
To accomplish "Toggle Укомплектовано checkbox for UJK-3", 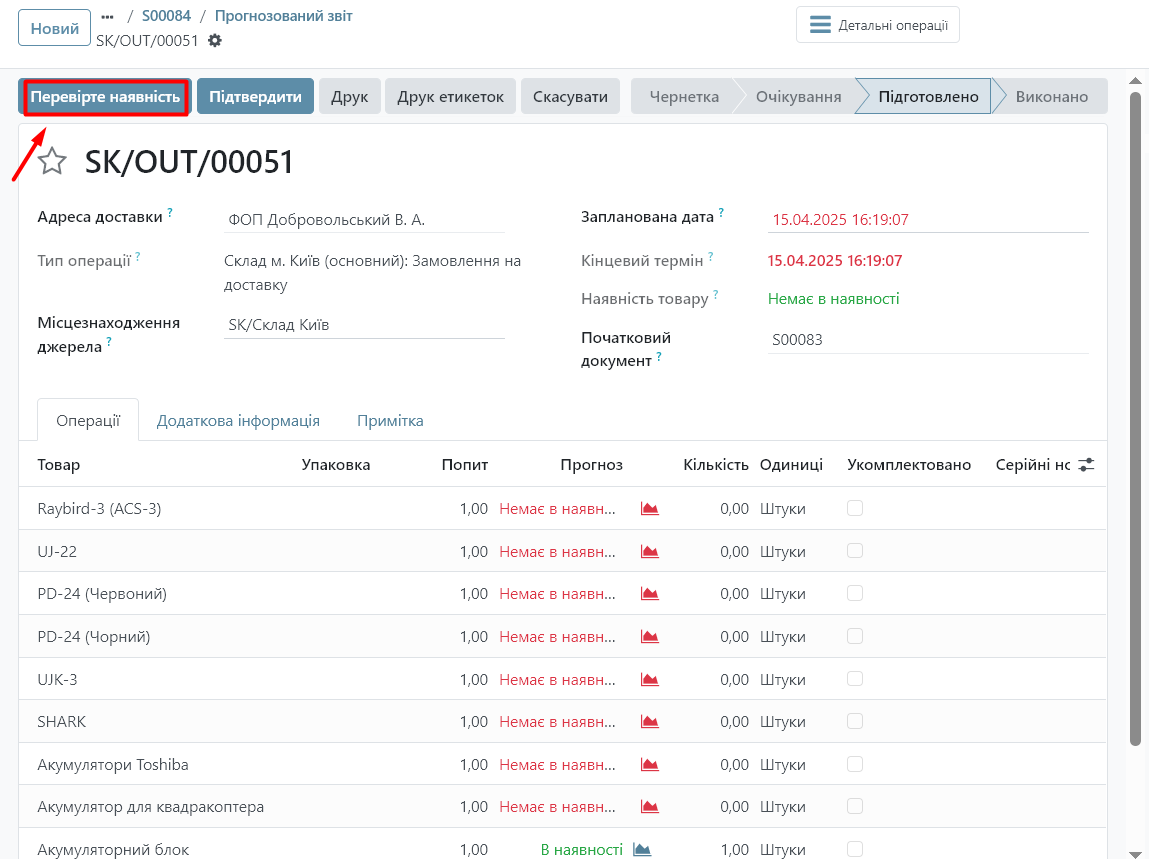I will click(855, 679).
